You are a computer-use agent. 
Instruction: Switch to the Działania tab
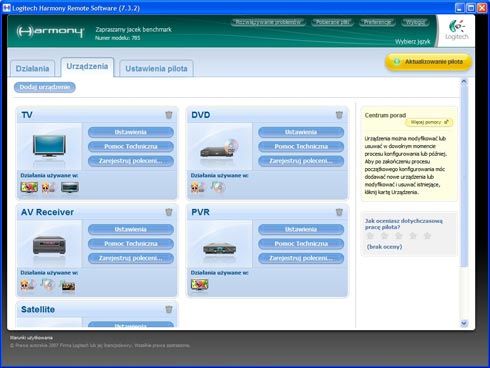[32, 69]
